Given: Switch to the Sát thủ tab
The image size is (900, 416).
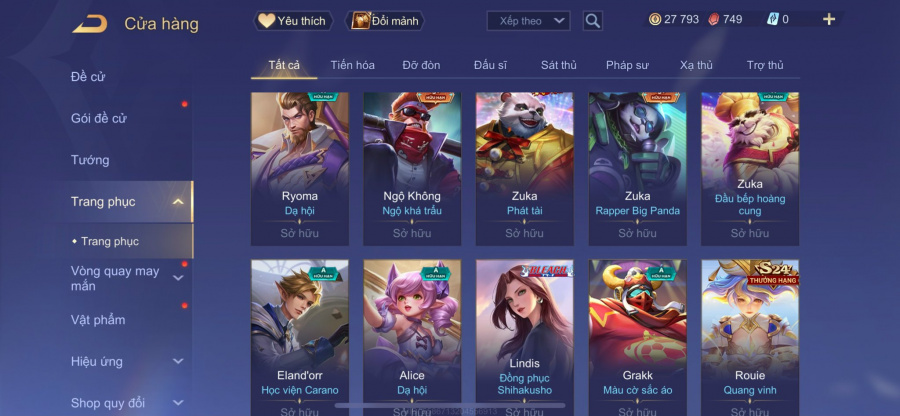Looking at the screenshot, I should [x=558, y=65].
